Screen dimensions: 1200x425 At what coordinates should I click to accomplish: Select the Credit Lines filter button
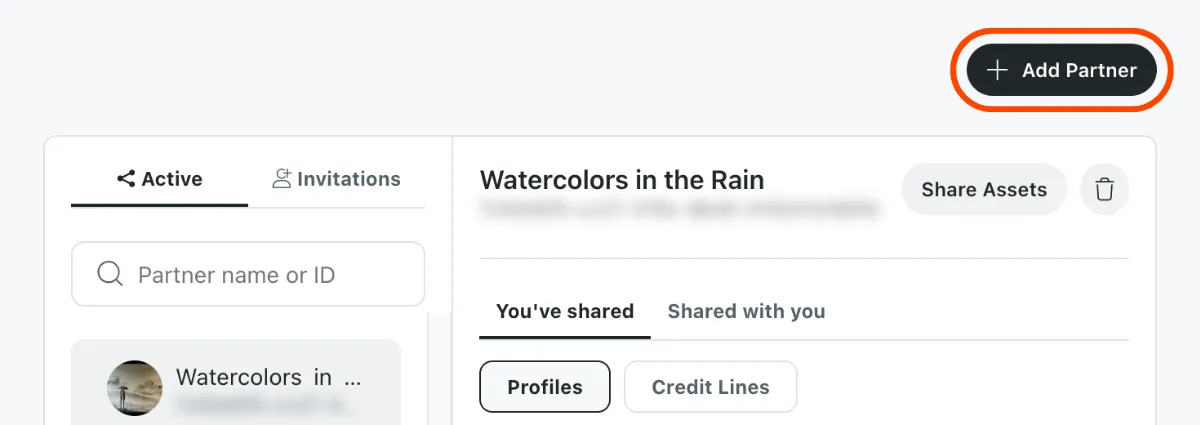point(711,387)
